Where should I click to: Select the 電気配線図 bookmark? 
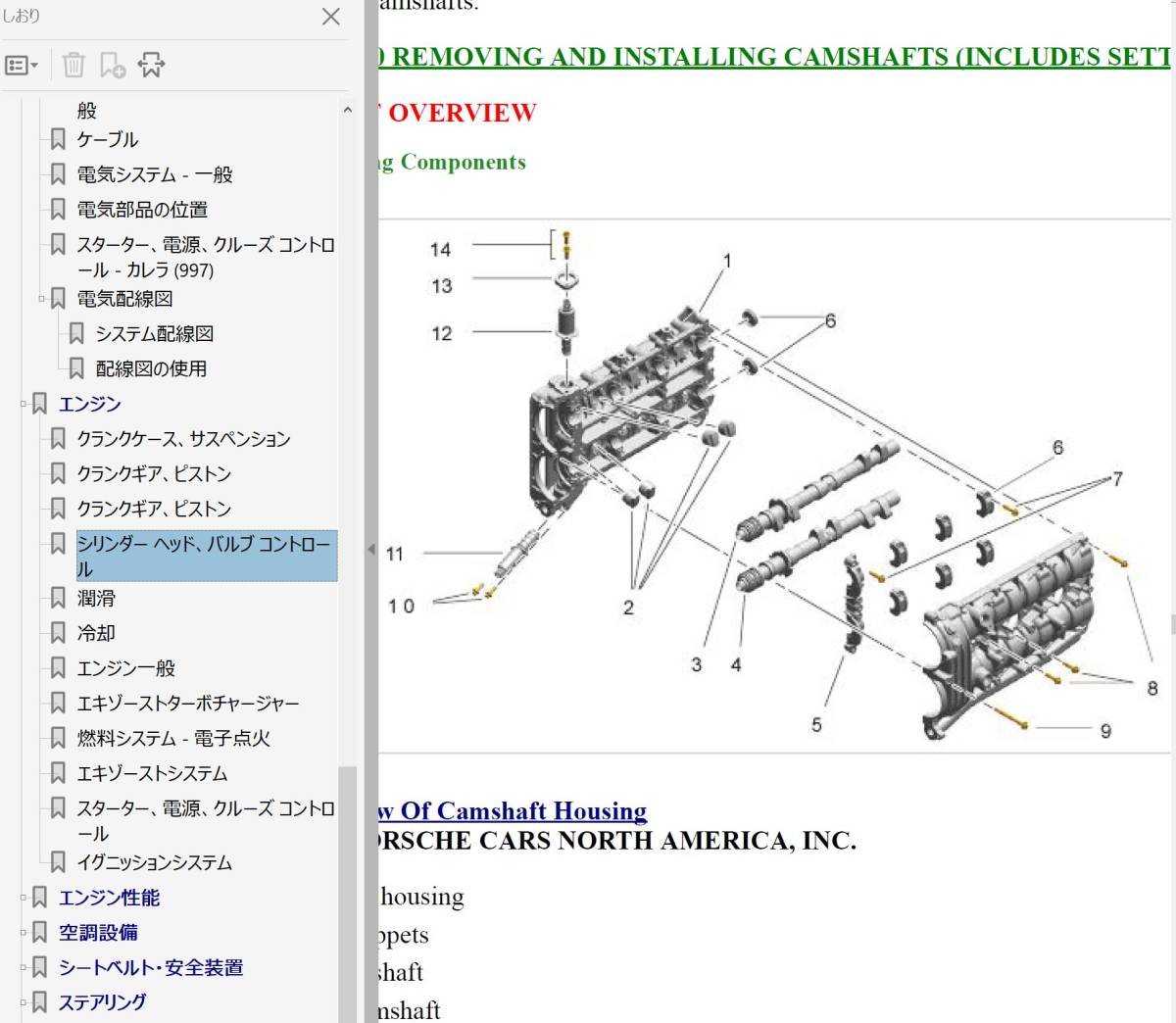point(124,299)
